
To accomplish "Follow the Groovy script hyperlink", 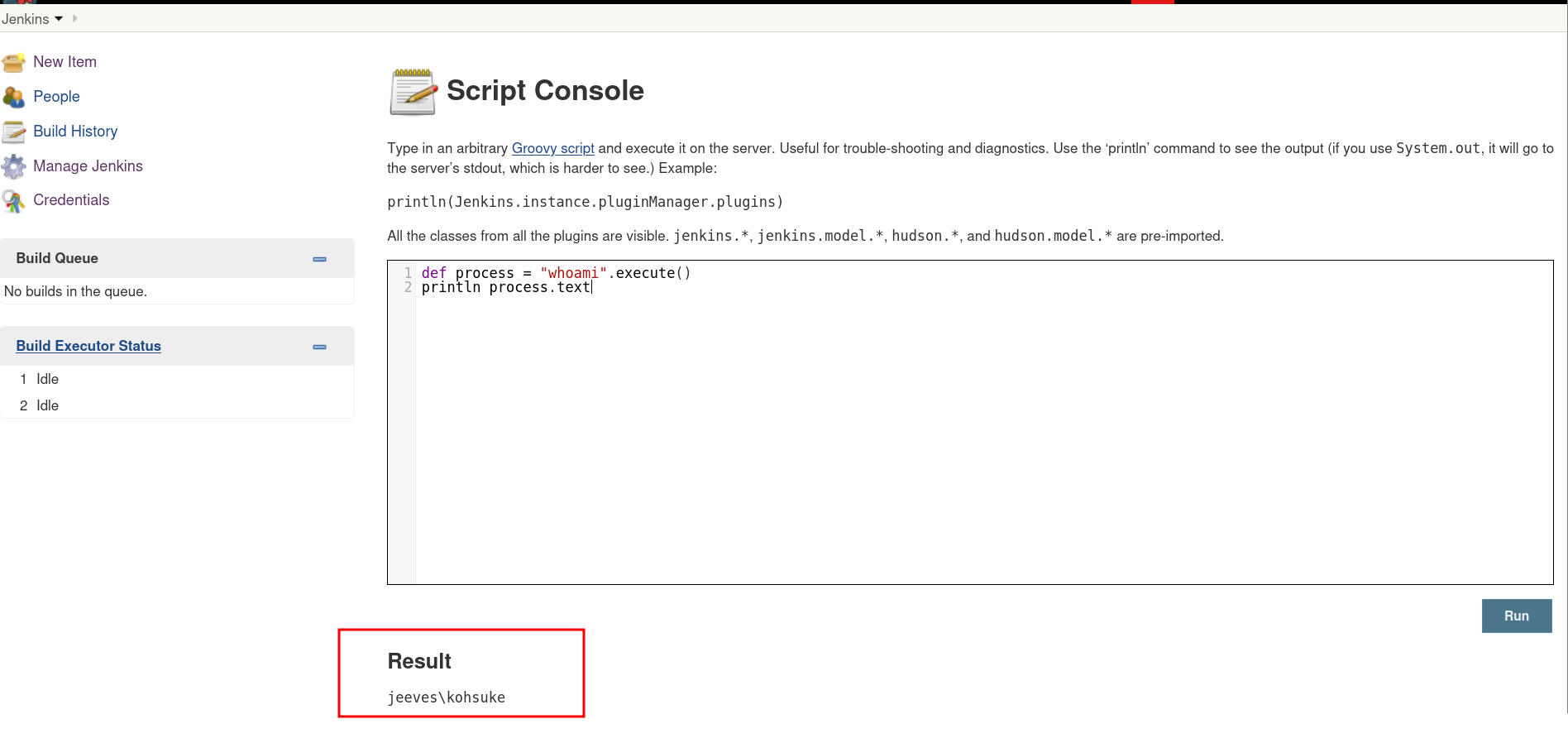I will point(552,148).
